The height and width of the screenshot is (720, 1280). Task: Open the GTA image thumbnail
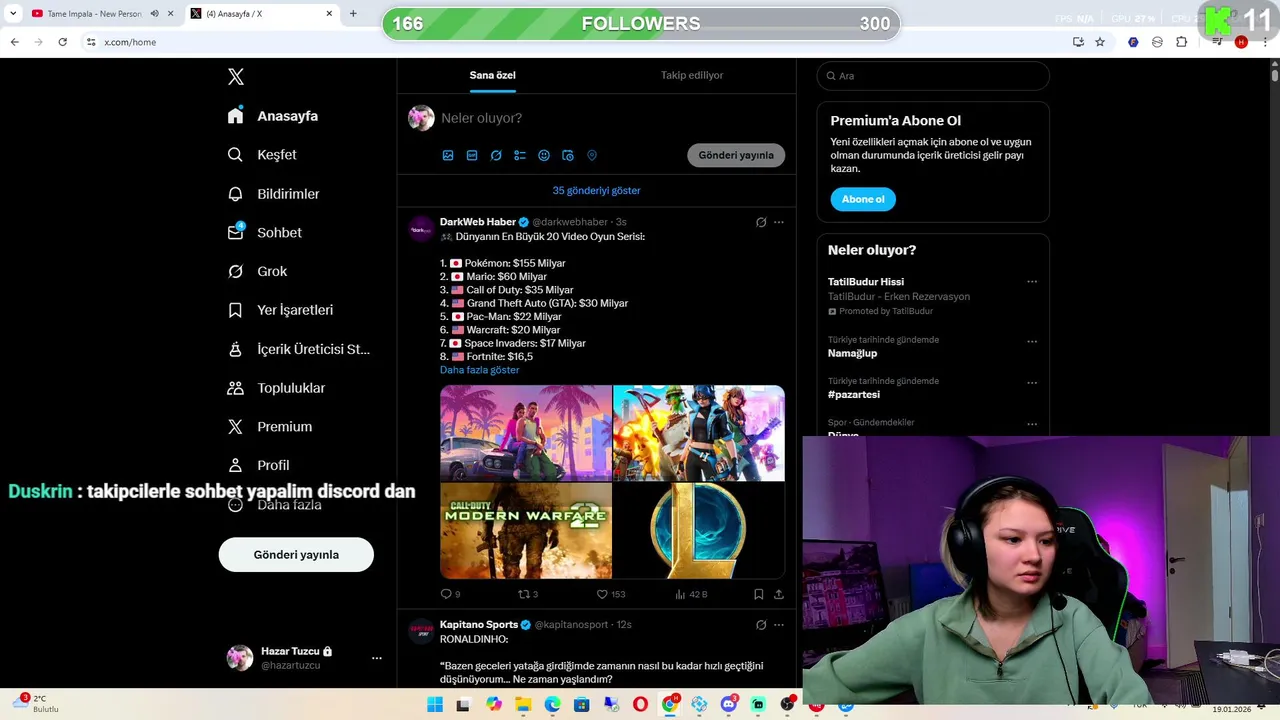coord(526,433)
